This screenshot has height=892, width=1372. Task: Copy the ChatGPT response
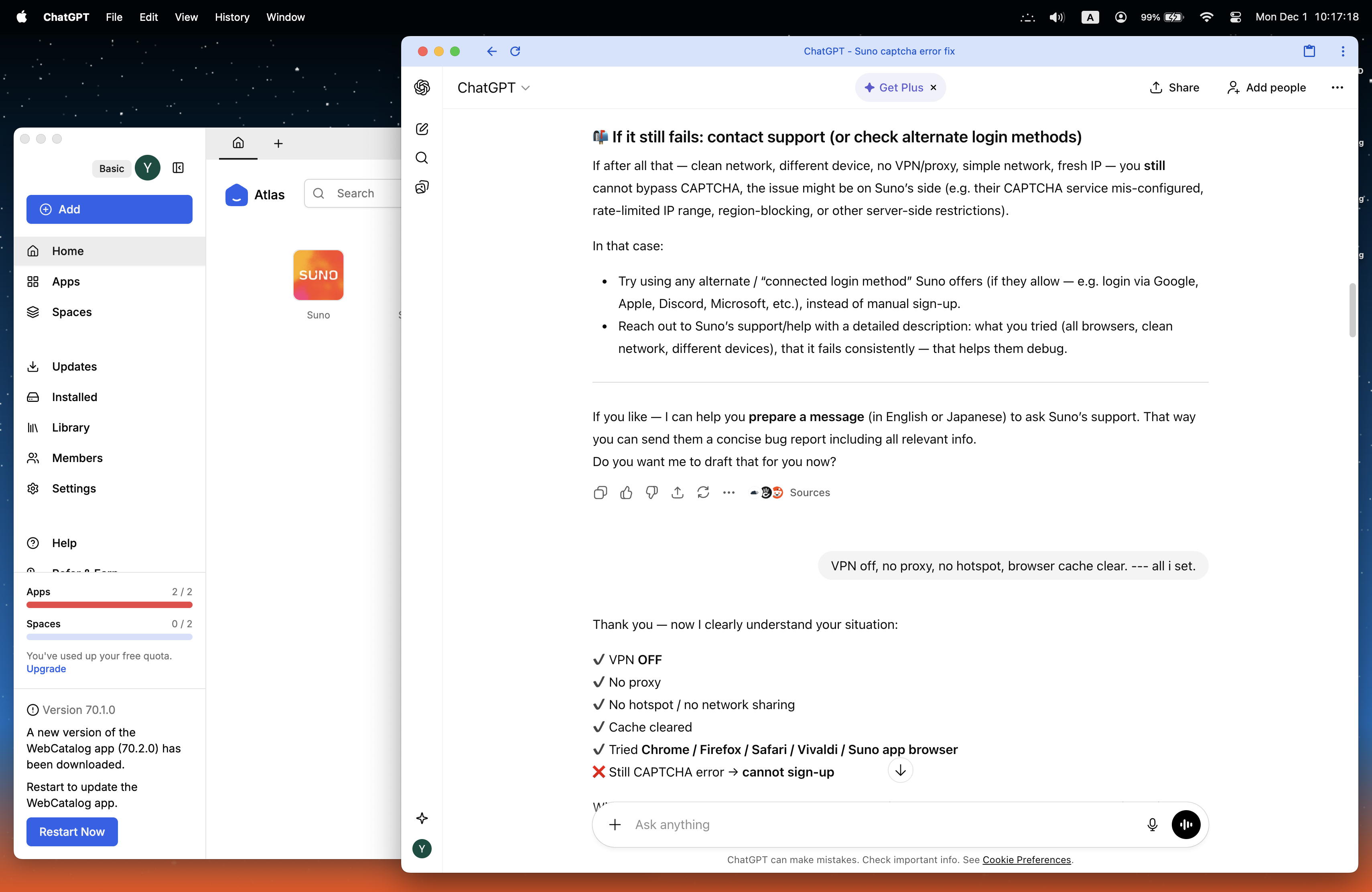pyautogui.click(x=599, y=493)
